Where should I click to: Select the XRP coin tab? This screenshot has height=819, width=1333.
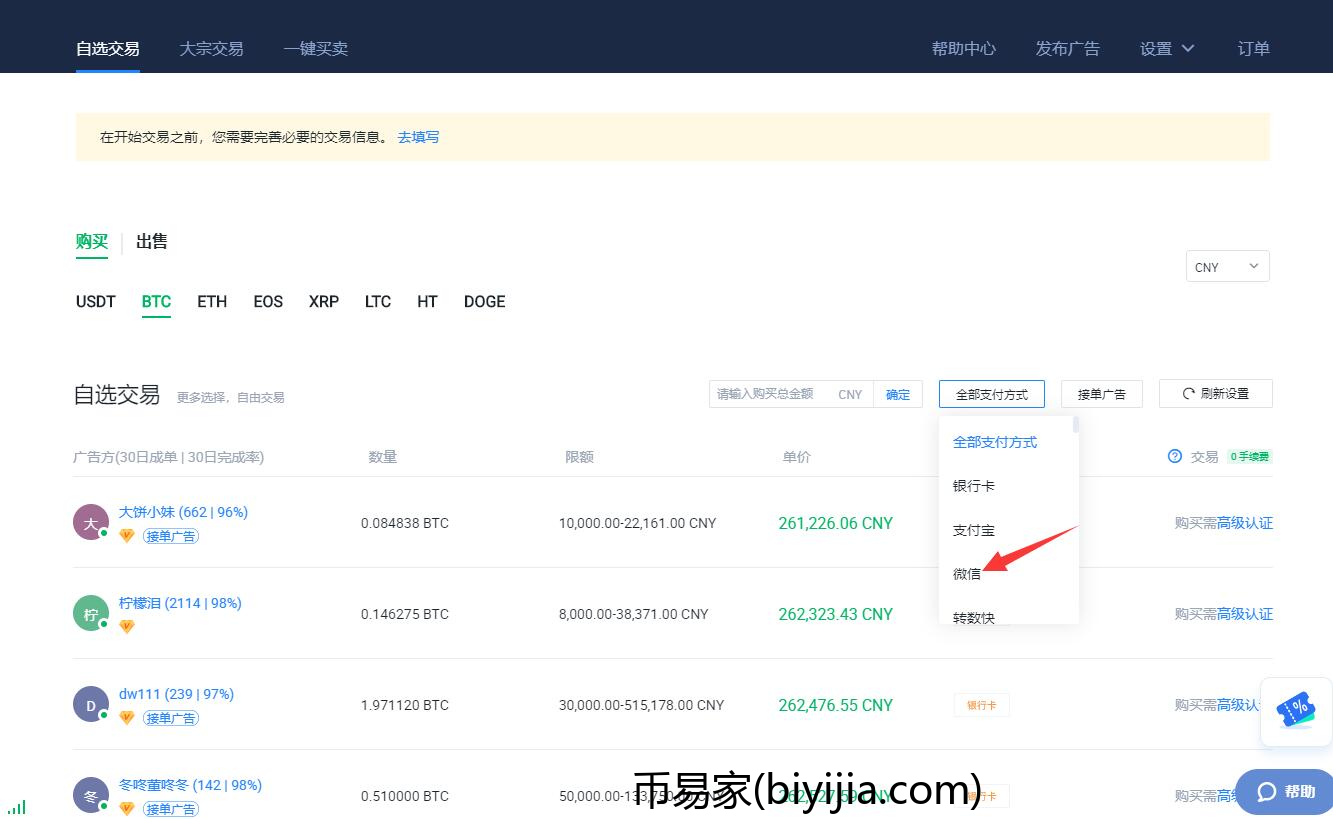tap(324, 301)
